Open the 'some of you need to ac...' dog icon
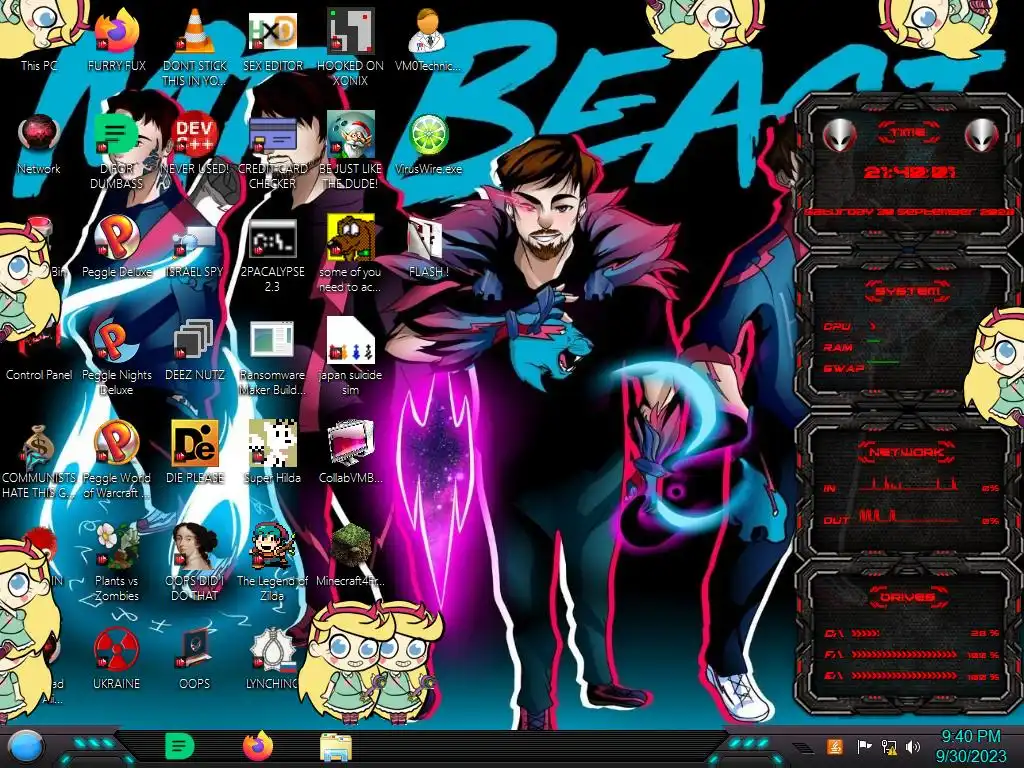1024x768 pixels. click(351, 253)
